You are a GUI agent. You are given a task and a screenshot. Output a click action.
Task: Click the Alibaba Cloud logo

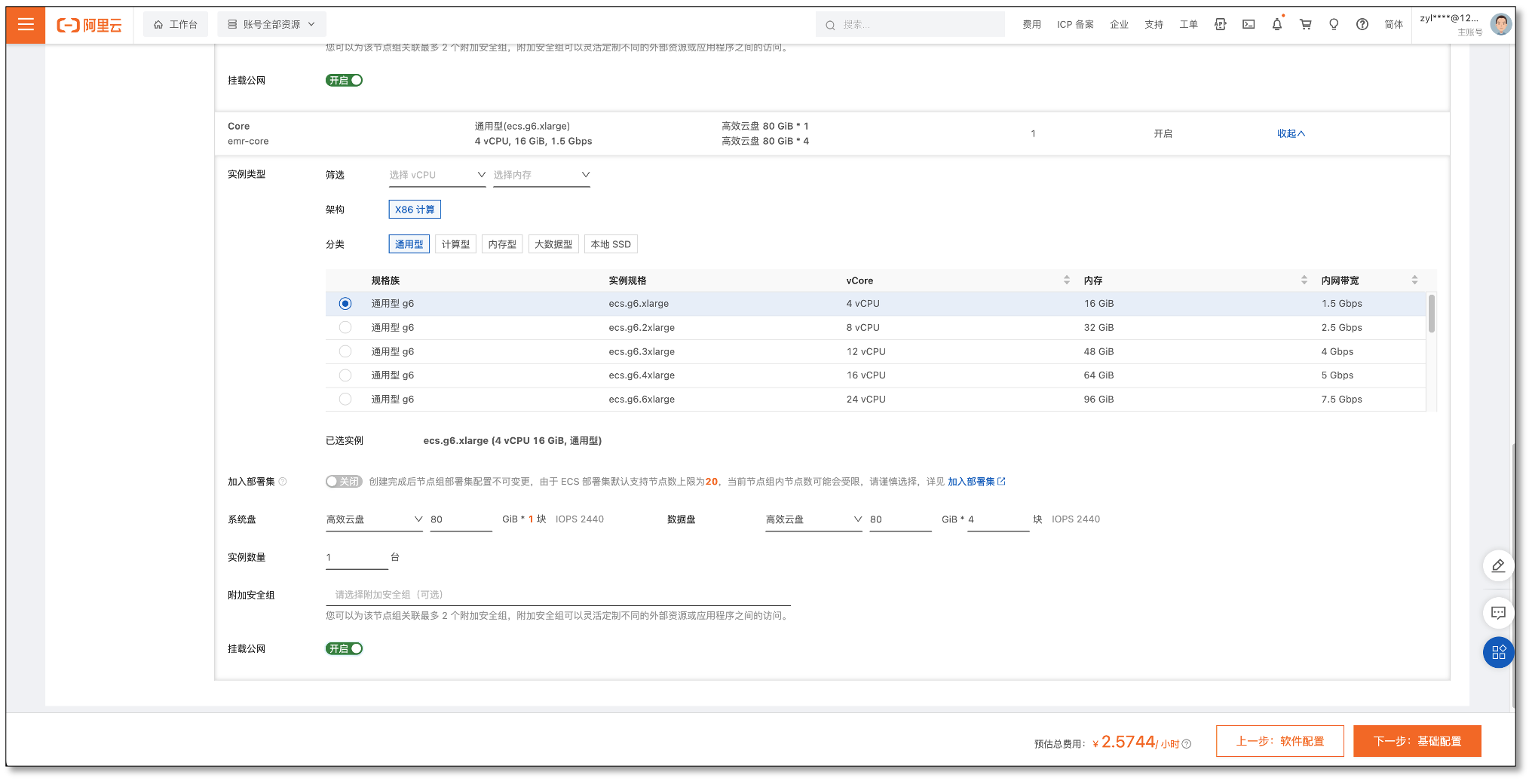(x=89, y=25)
